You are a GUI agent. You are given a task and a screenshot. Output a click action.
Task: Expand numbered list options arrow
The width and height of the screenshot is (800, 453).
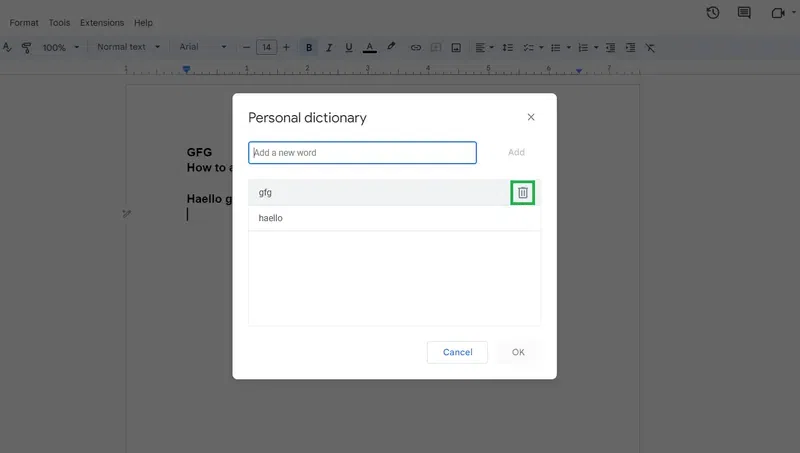[x=596, y=47]
